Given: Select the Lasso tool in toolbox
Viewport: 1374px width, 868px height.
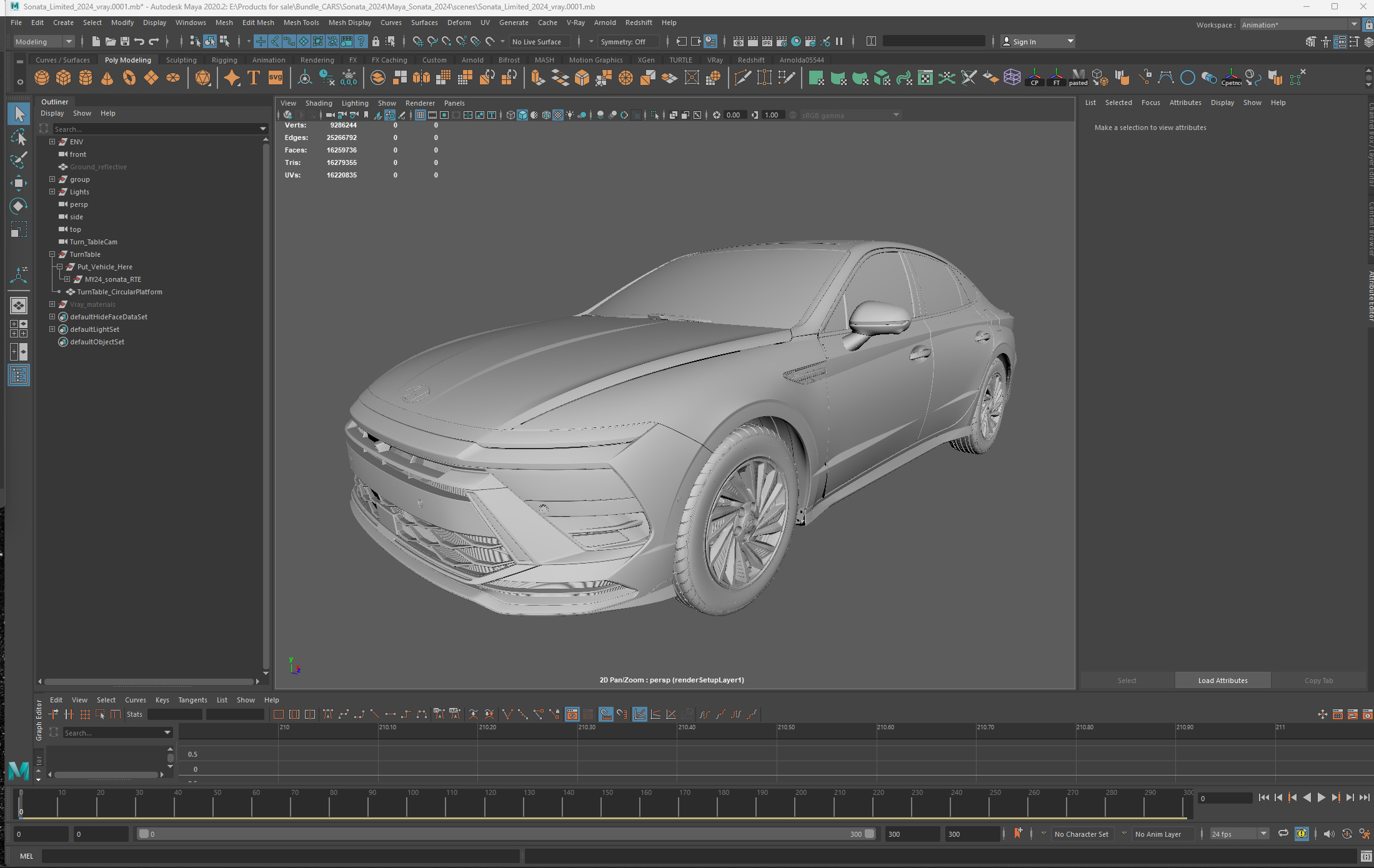Looking at the screenshot, I should (x=19, y=137).
